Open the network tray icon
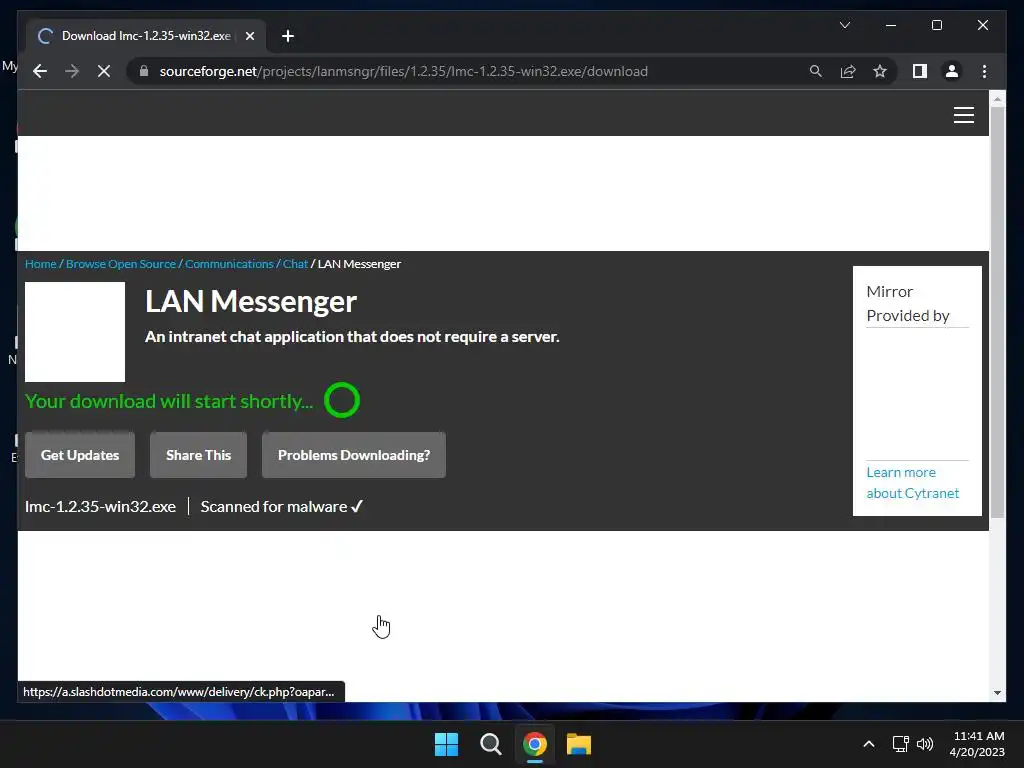 point(901,744)
